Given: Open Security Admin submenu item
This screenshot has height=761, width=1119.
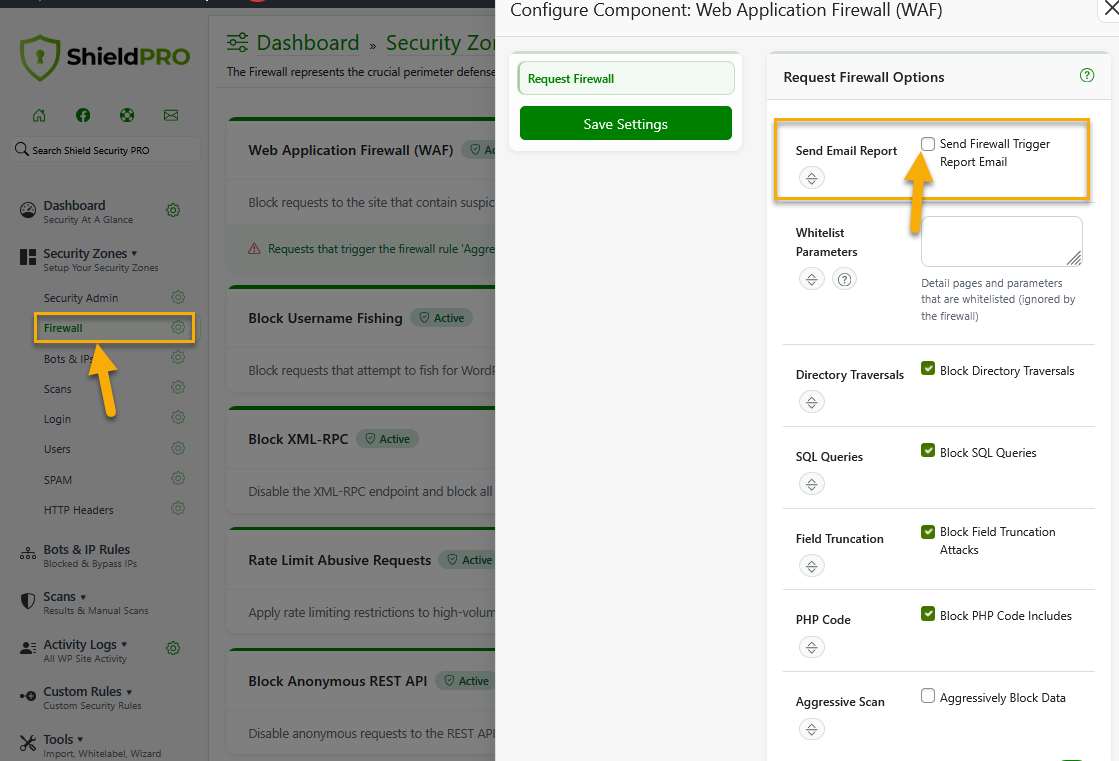Looking at the screenshot, I should [81, 298].
